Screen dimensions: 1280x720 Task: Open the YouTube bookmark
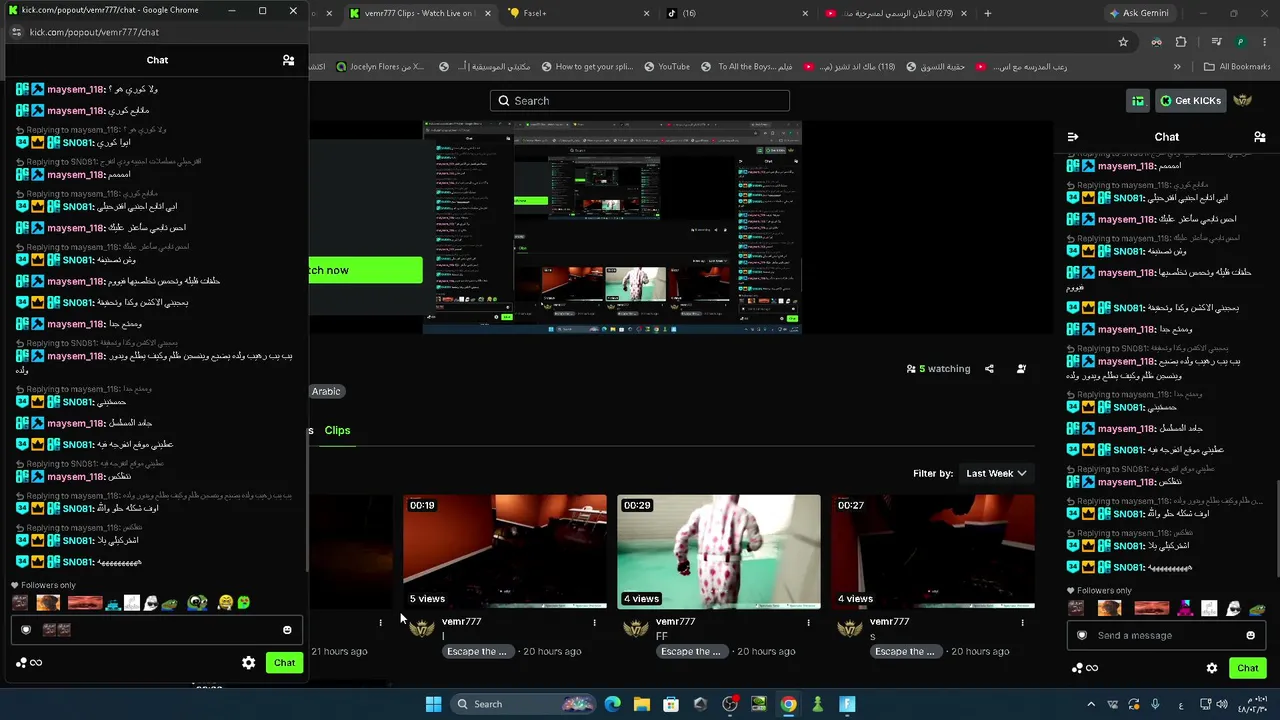[x=667, y=67]
